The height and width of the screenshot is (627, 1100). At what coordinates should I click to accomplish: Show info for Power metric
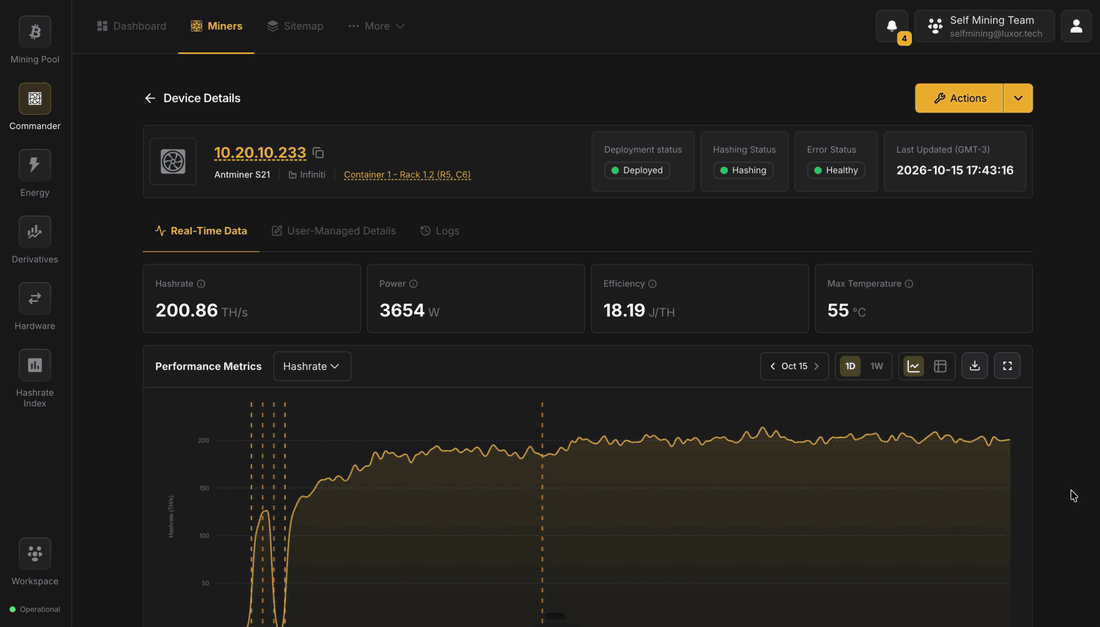tap(413, 284)
